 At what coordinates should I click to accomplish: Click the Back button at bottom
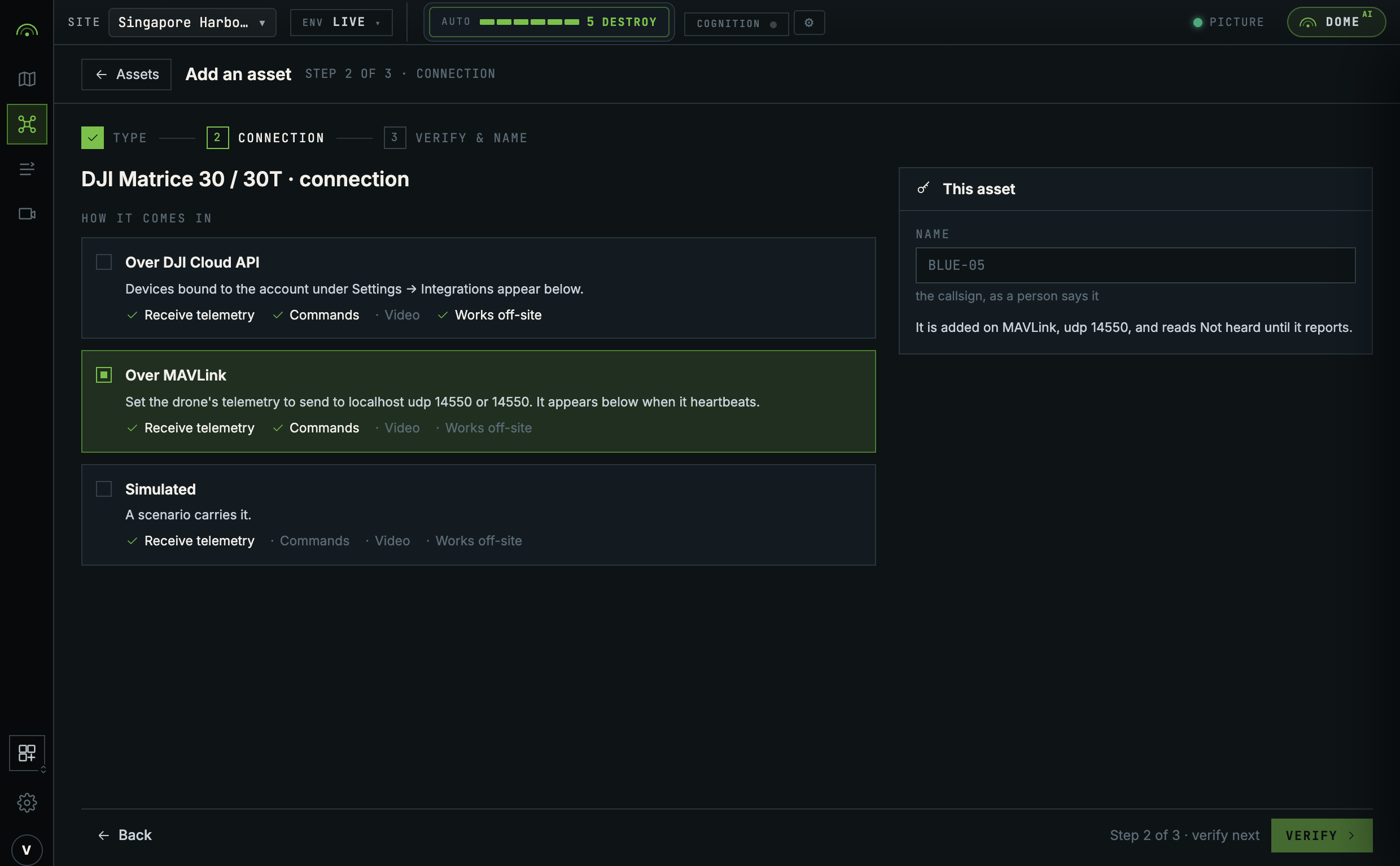(x=125, y=835)
